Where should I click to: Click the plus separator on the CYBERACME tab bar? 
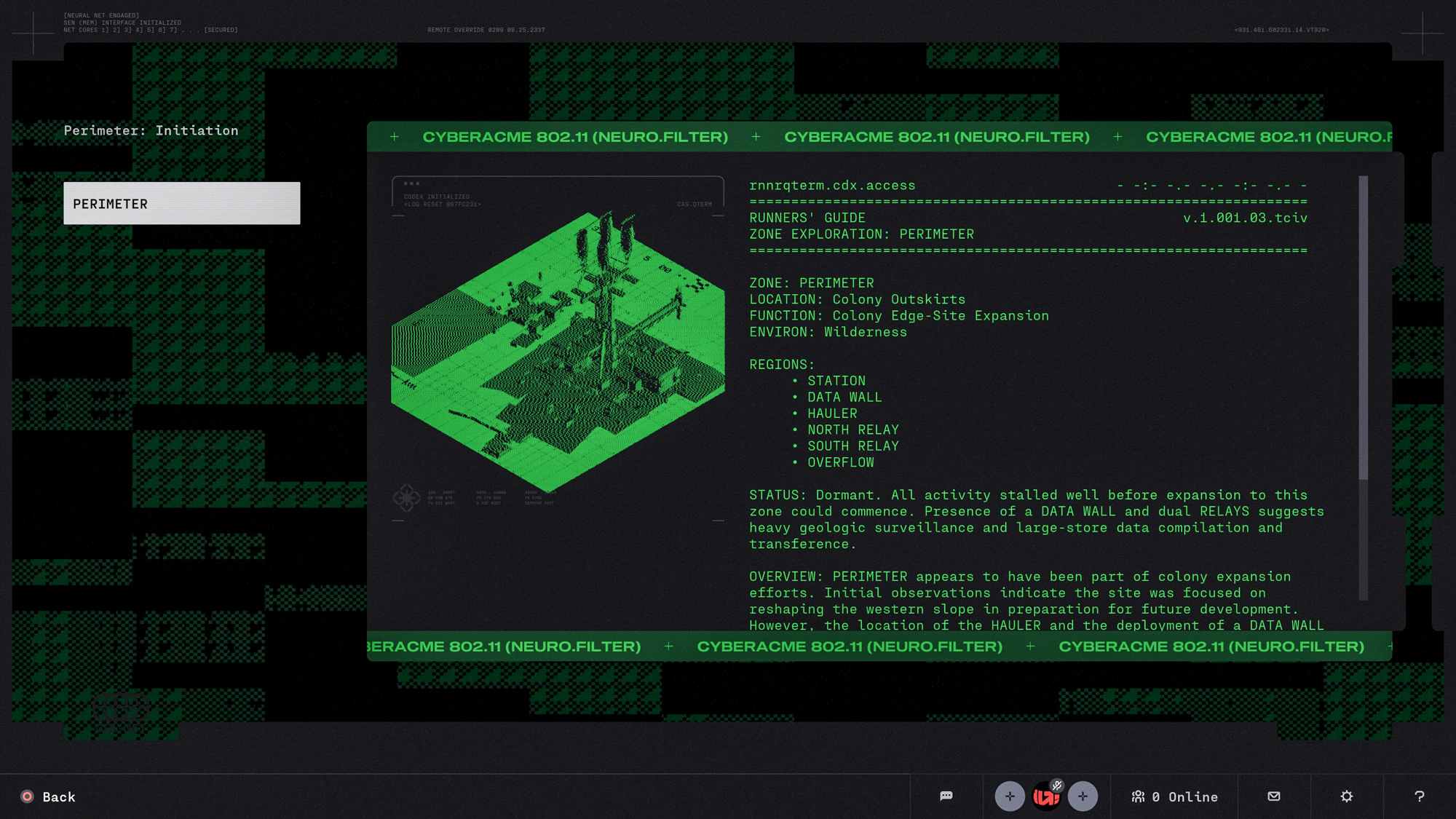(756, 137)
